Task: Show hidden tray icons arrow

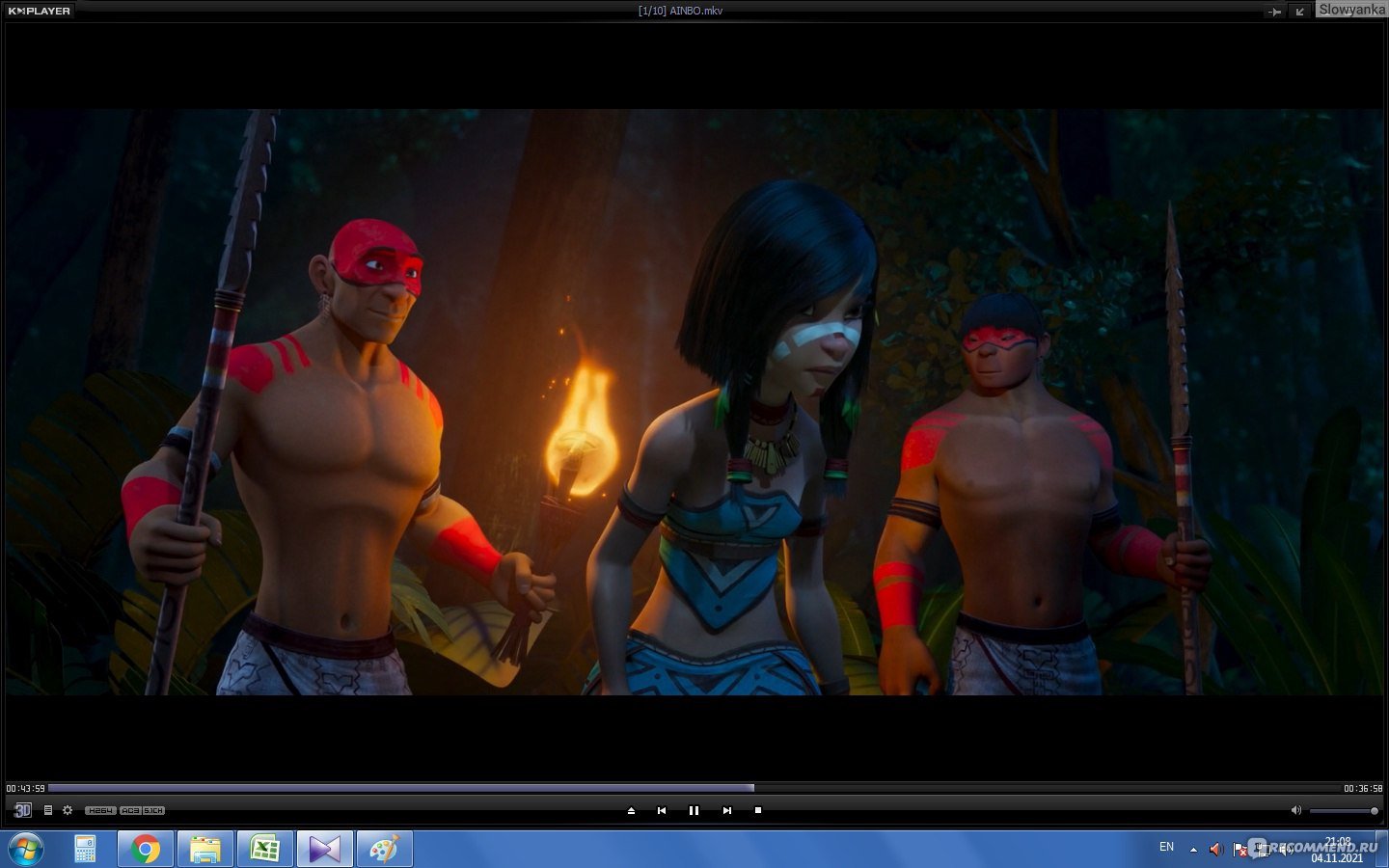Action: (1193, 850)
